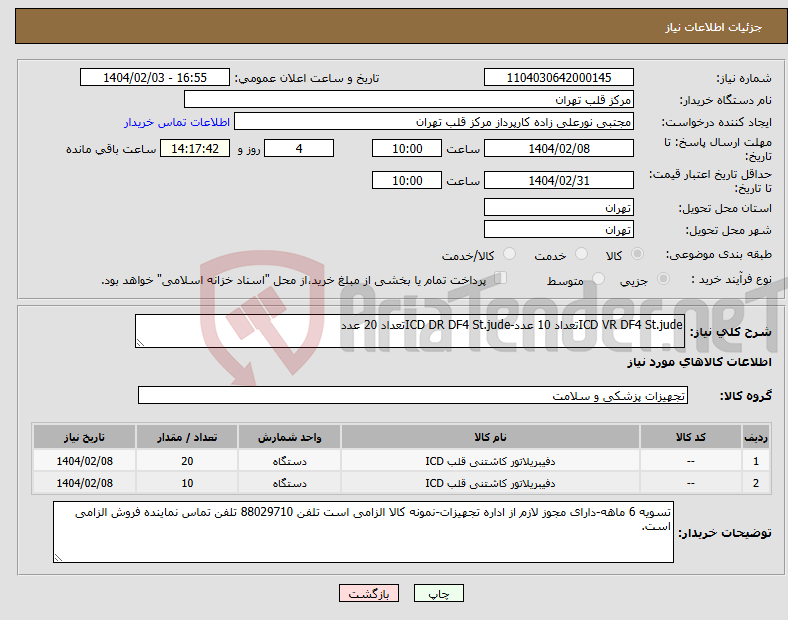Screen dimensions: 788x620
Task: Click the buyer name field مرکز قلب تهران
Action: [409, 99]
